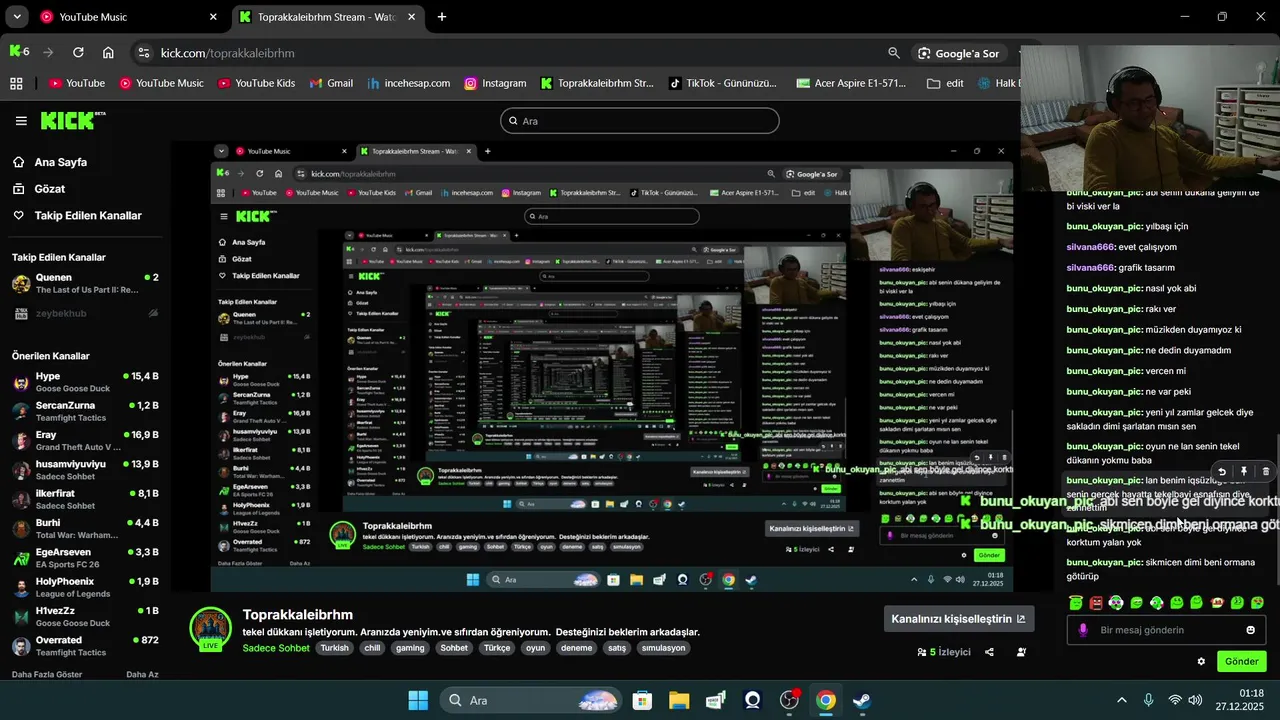The width and height of the screenshot is (1280, 720).
Task: Open File Explorer from the taskbar
Action: (x=679, y=700)
